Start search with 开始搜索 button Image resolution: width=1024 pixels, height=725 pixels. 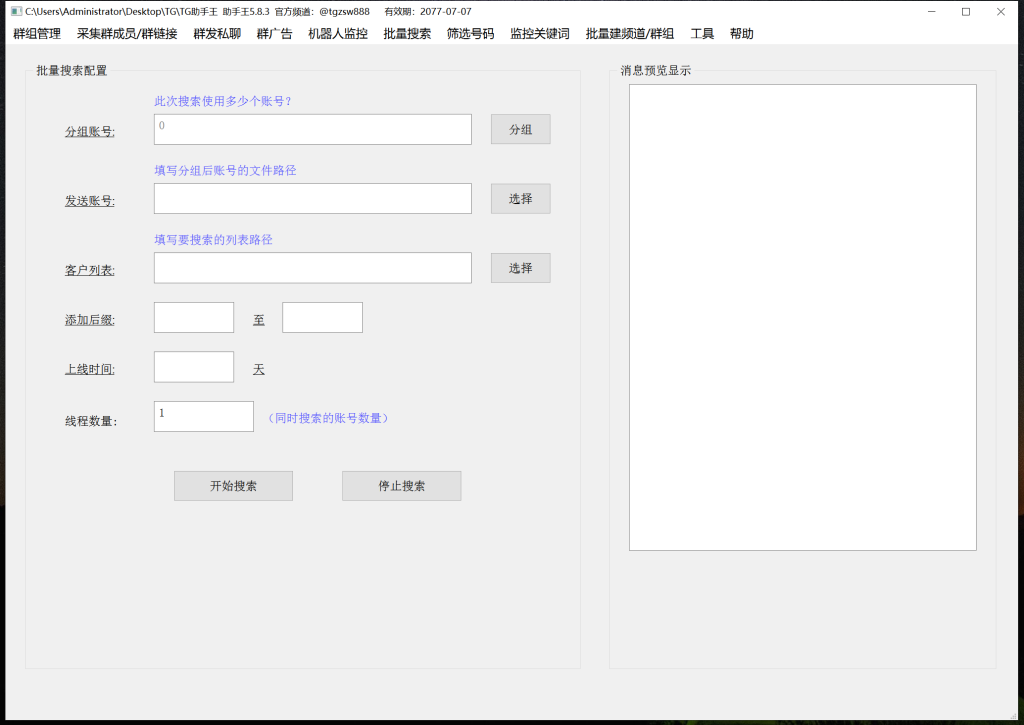tap(233, 486)
